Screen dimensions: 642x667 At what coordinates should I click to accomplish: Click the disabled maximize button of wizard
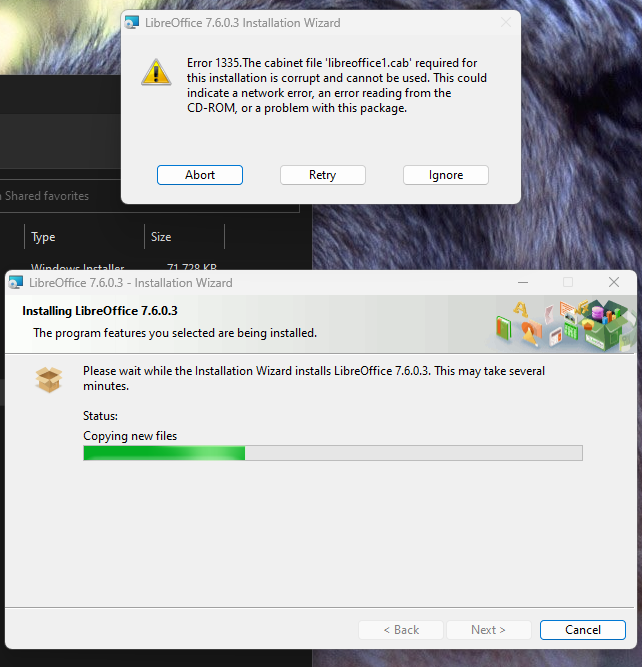coord(568,282)
